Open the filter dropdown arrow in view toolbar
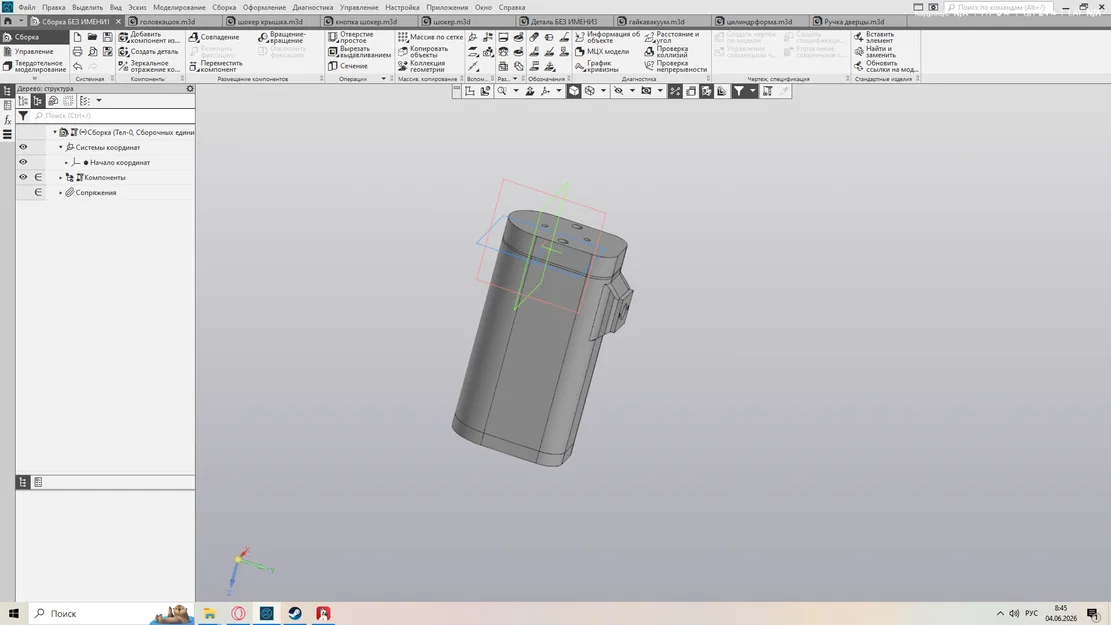 [x=752, y=91]
